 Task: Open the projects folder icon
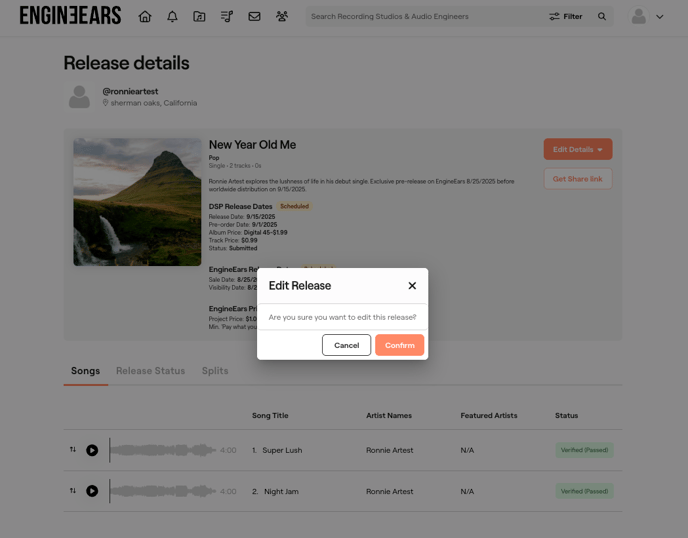coord(199,17)
